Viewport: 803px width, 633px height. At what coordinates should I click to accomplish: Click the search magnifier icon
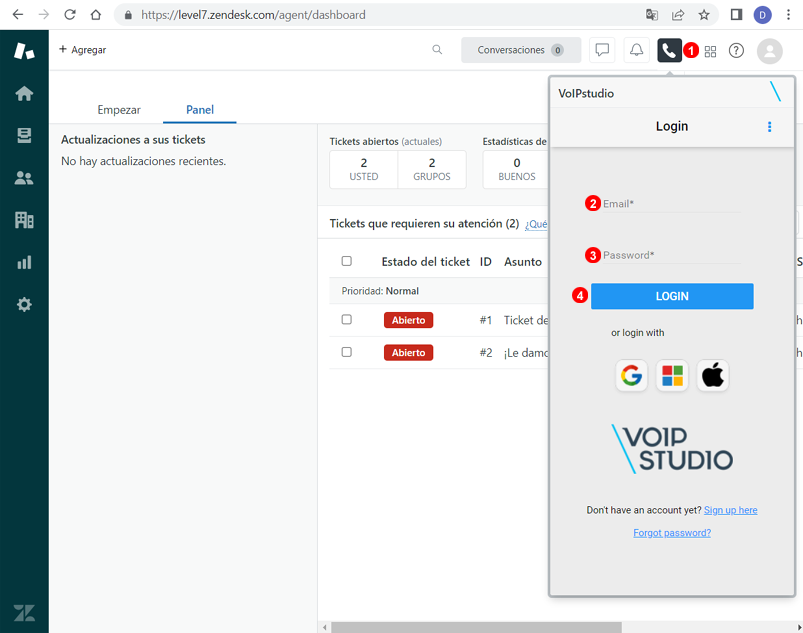tap(437, 50)
